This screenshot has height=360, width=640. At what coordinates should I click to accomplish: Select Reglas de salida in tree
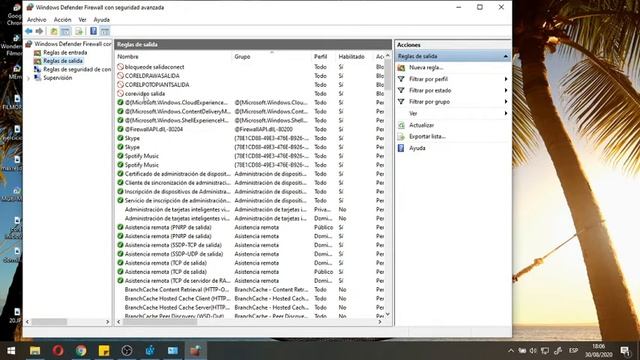pyautogui.click(x=63, y=61)
